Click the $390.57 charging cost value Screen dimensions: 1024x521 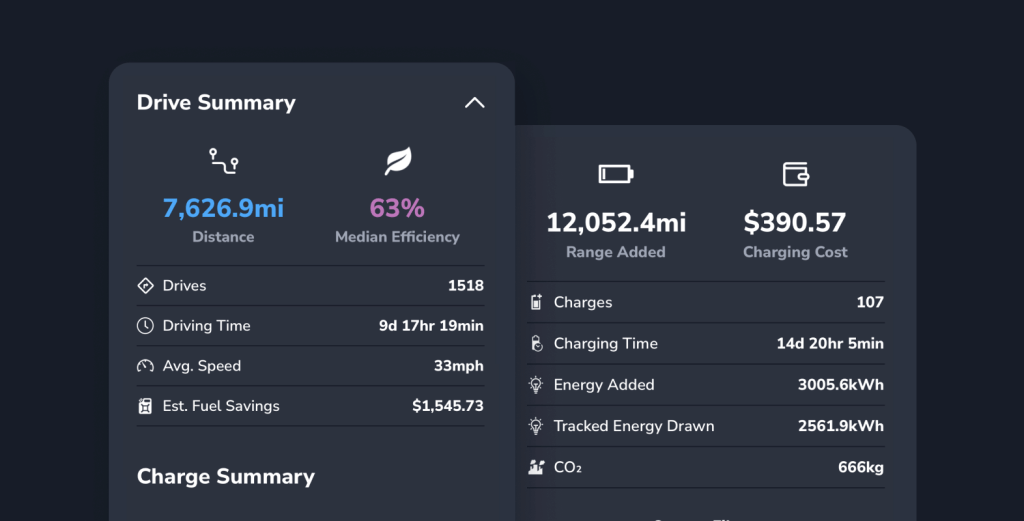pyautogui.click(x=795, y=222)
